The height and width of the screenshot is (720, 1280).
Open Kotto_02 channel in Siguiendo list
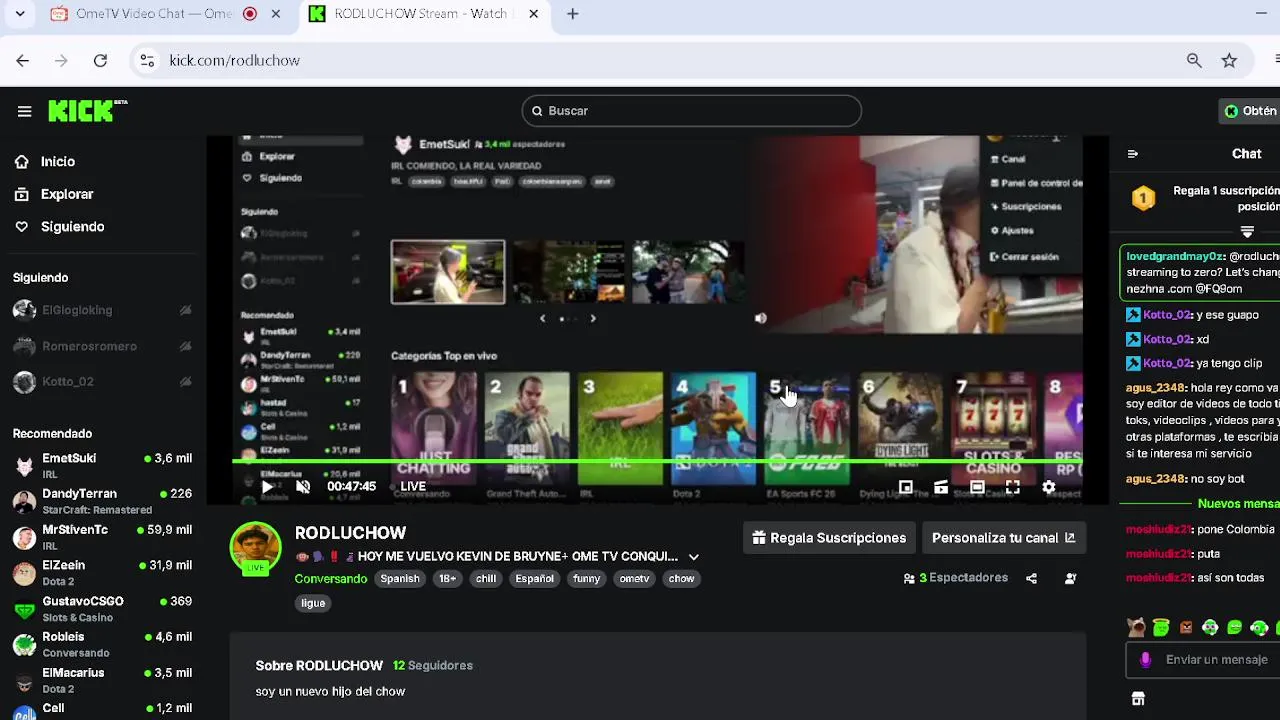(x=102, y=382)
